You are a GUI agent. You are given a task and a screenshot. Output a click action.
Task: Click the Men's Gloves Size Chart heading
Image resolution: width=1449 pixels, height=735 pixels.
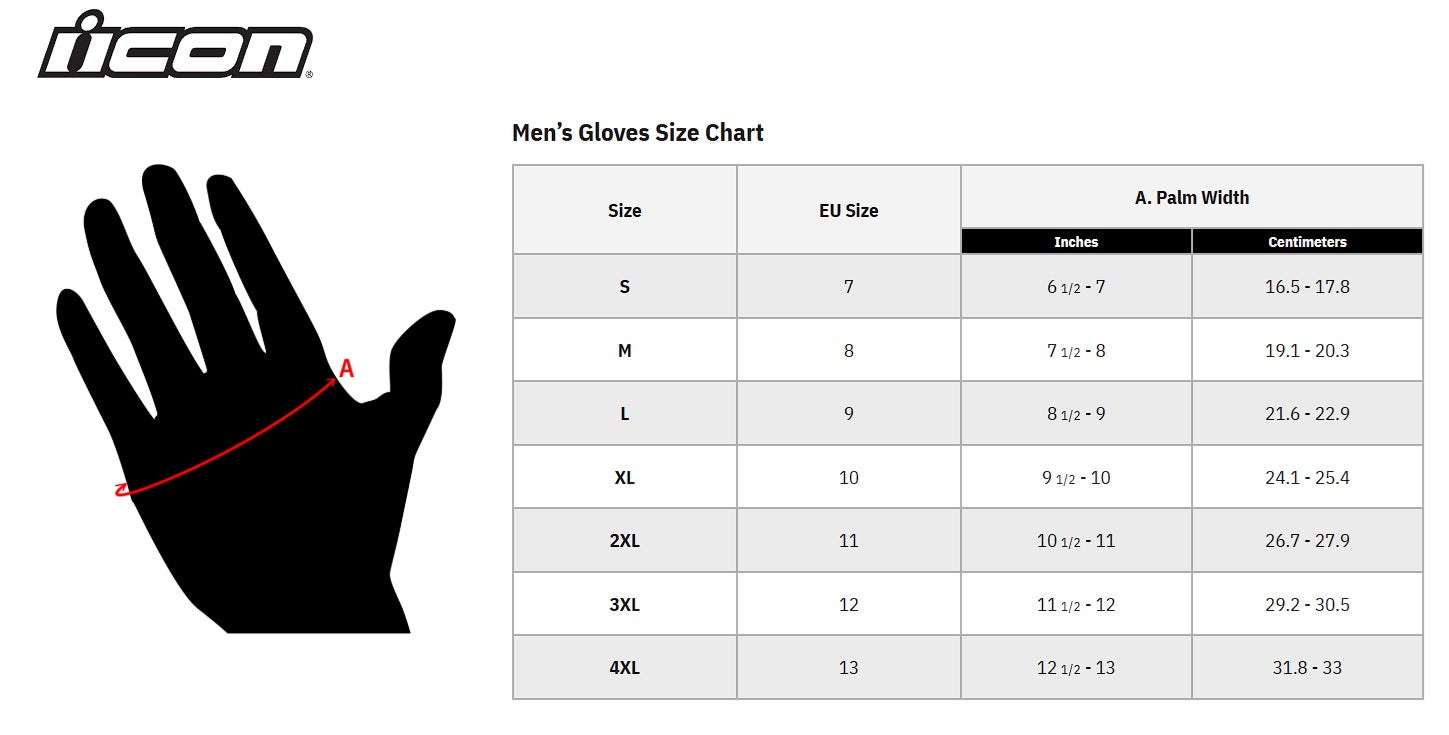(637, 133)
